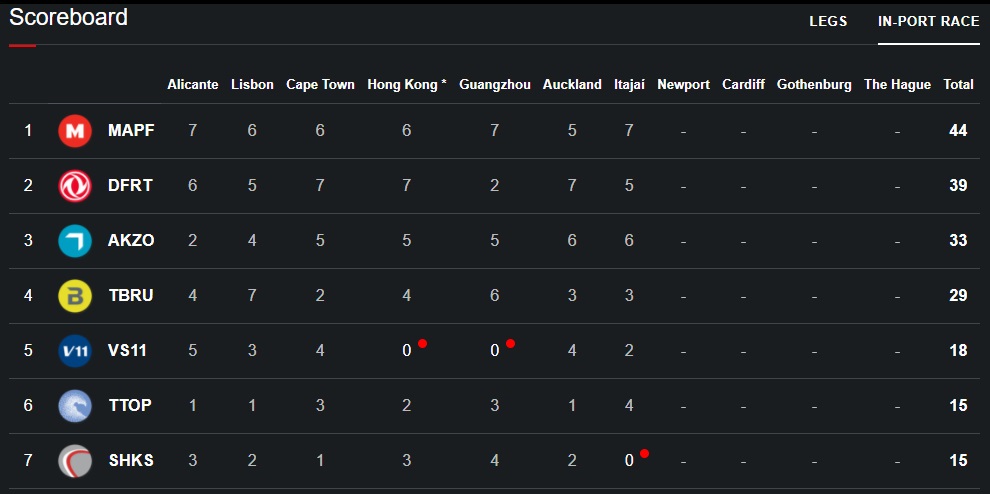Click the DFRT Dongfeng team logo

(x=75, y=186)
